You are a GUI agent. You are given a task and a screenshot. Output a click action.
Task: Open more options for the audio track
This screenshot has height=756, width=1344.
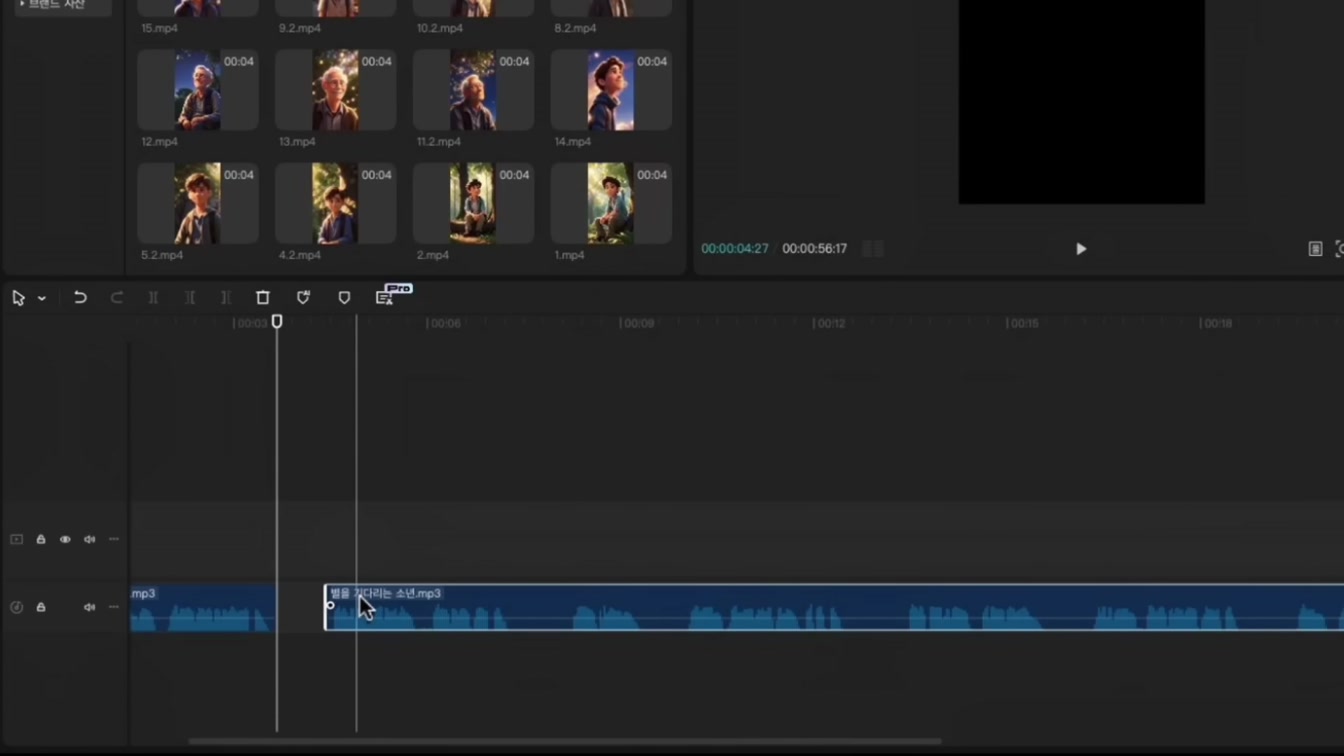(x=114, y=607)
